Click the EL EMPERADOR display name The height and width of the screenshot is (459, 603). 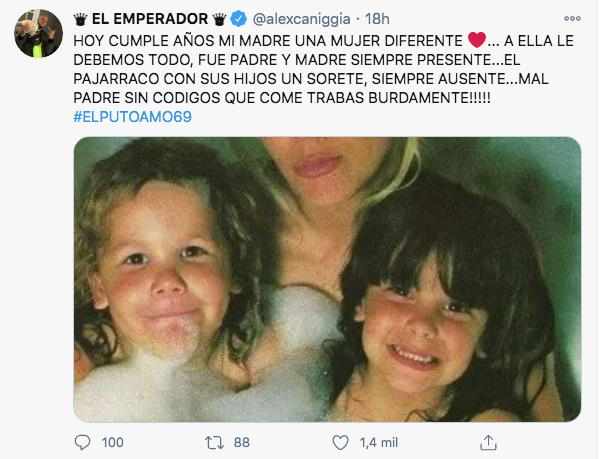pyautogui.click(x=150, y=19)
